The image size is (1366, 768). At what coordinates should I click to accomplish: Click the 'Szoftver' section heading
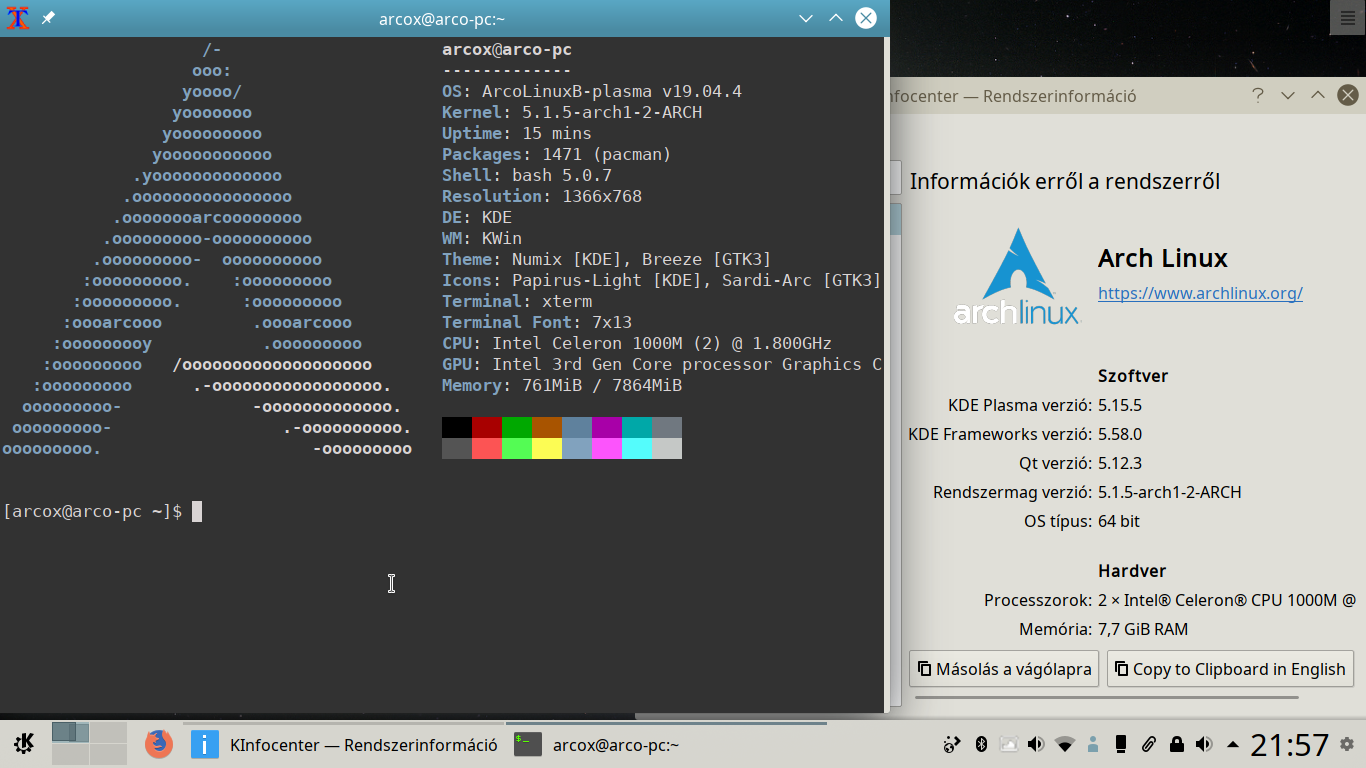1133,376
